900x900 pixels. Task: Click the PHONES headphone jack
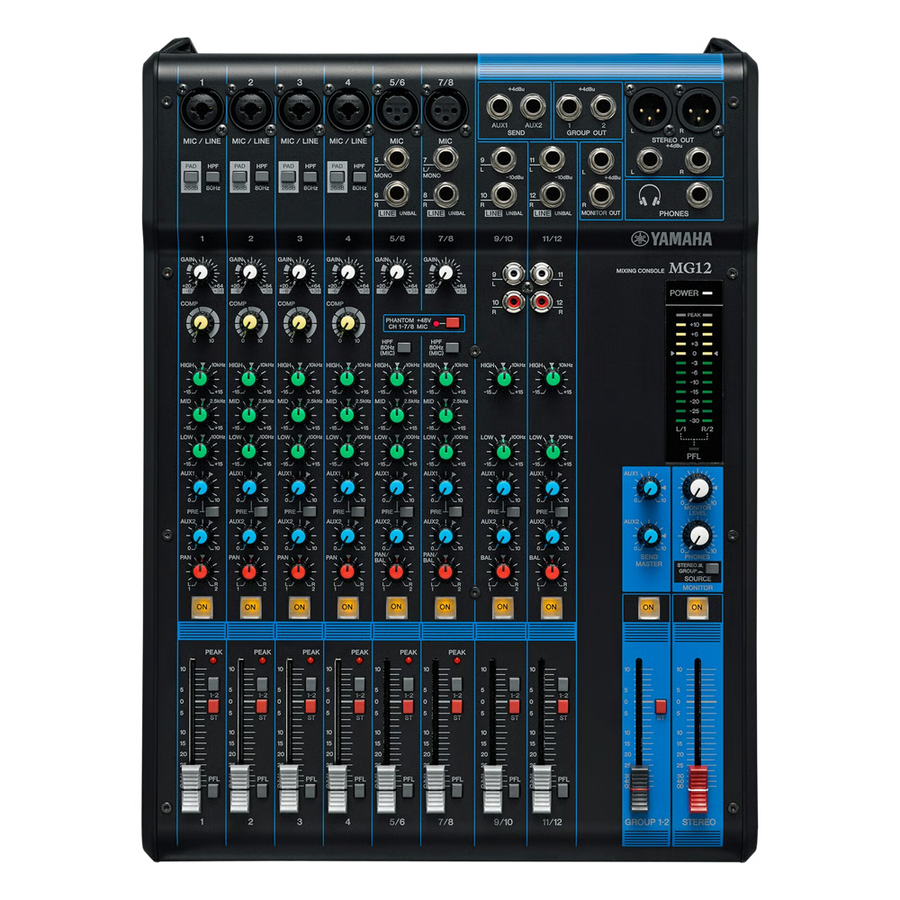[699, 195]
